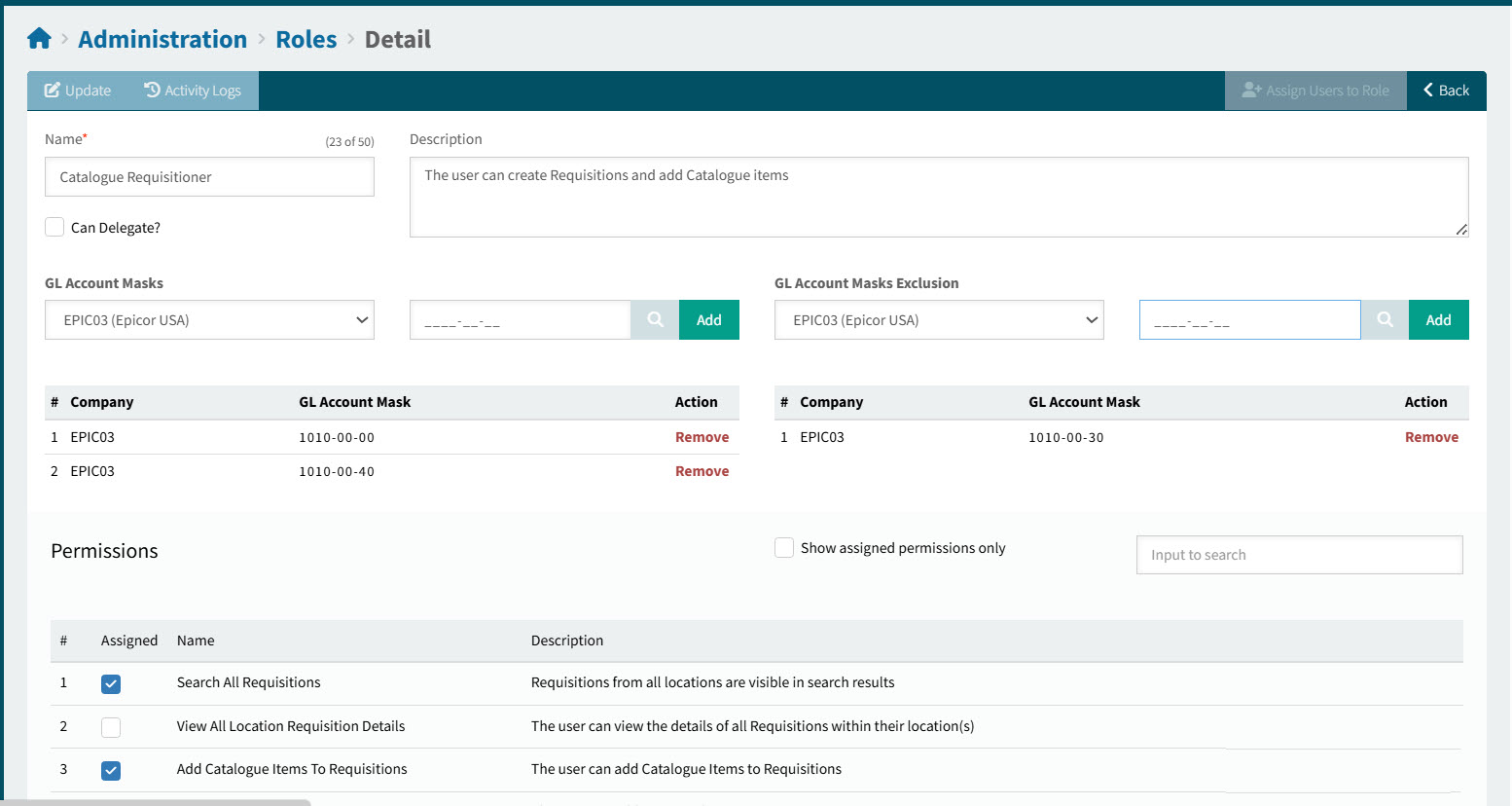Image resolution: width=1512 pixels, height=806 pixels.
Task: Click Assign Users to Role button
Action: point(1315,91)
